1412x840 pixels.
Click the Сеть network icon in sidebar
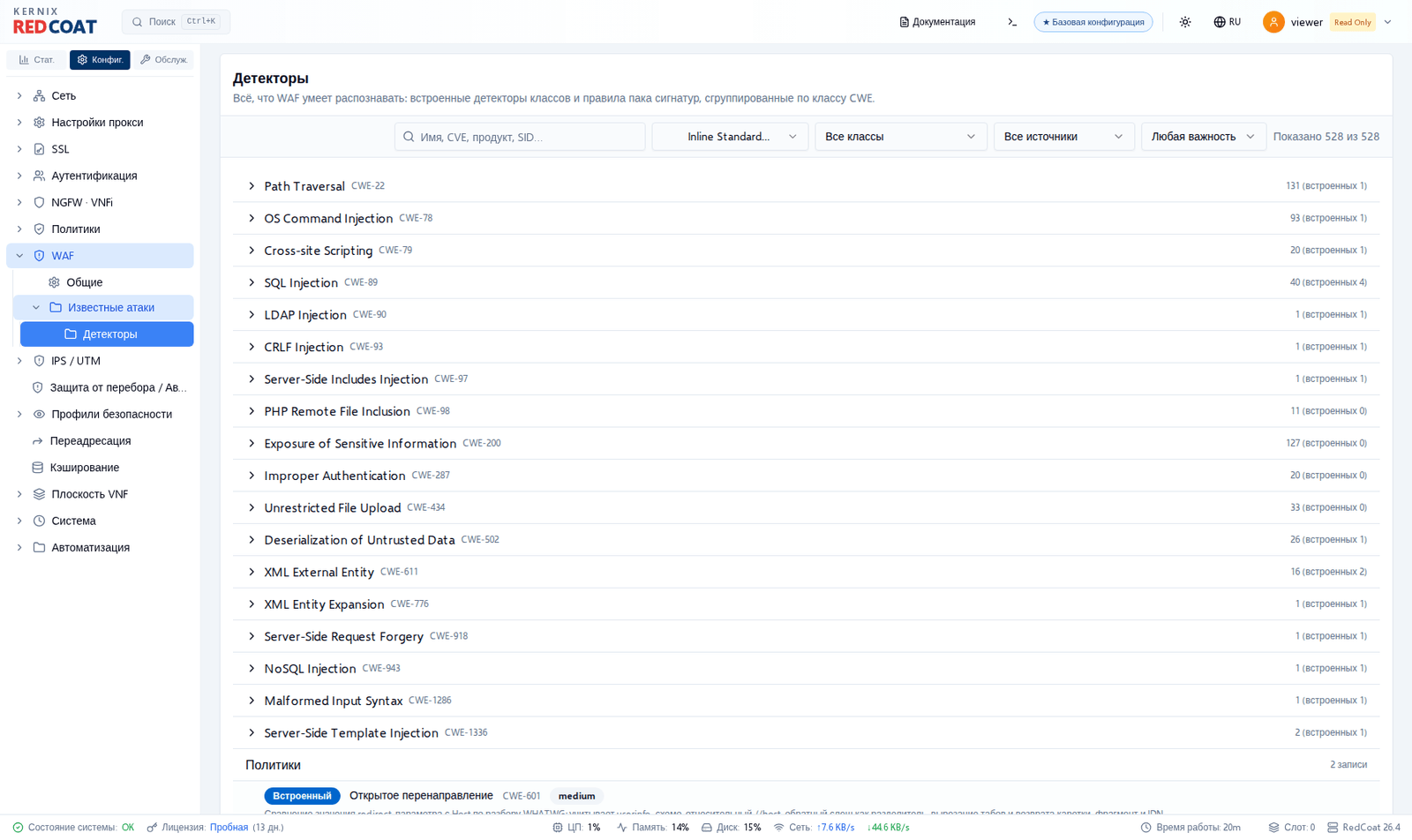(39, 95)
